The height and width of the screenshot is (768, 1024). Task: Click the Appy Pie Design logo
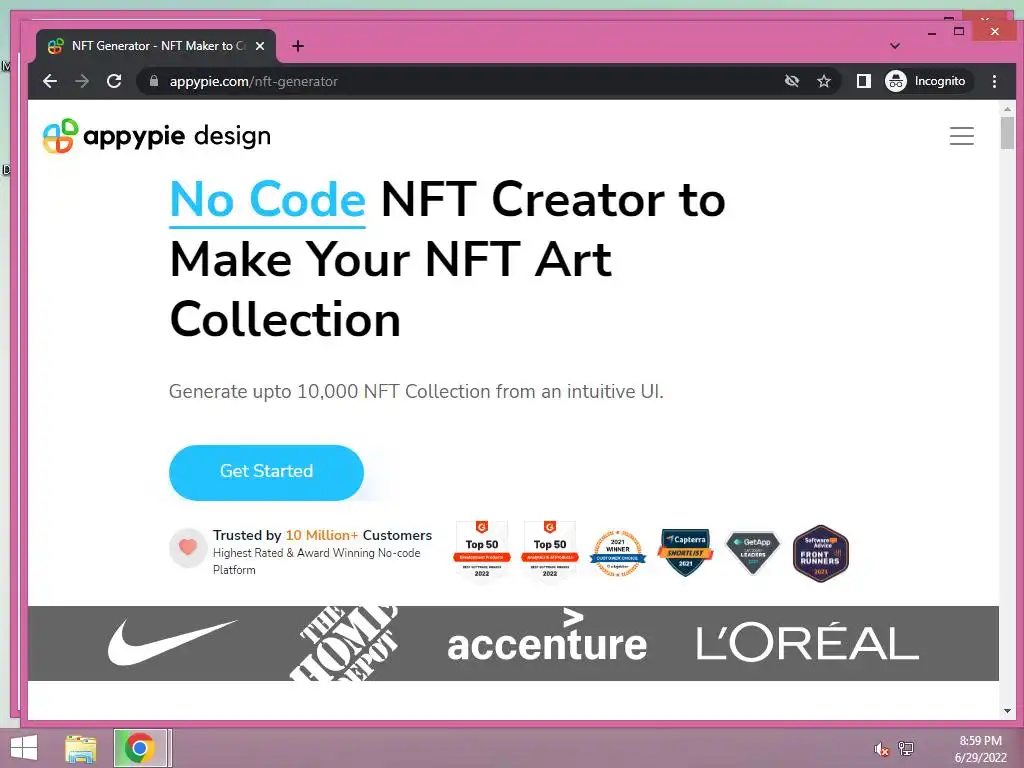tap(157, 136)
